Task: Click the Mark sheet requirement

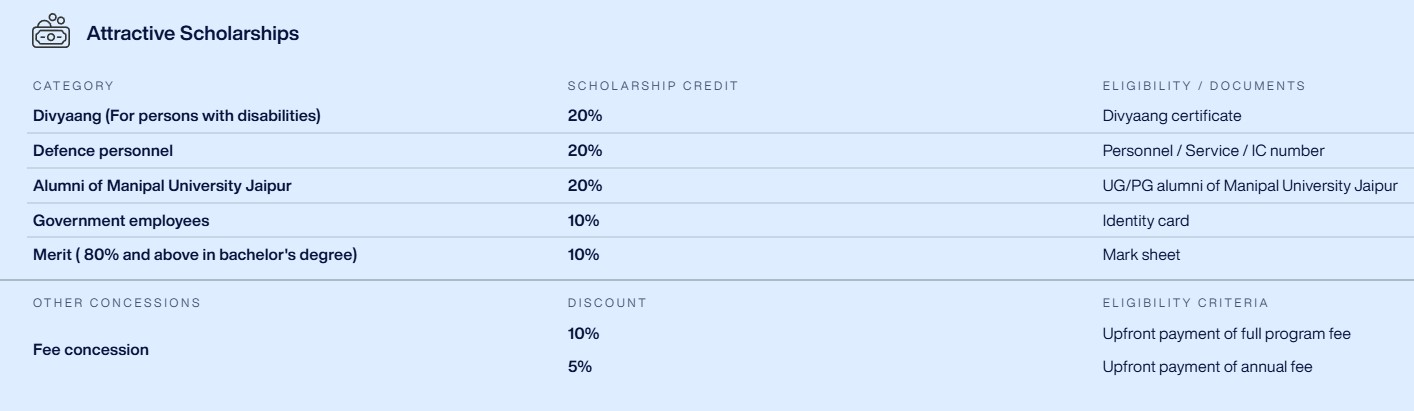Action: pyautogui.click(x=1141, y=255)
